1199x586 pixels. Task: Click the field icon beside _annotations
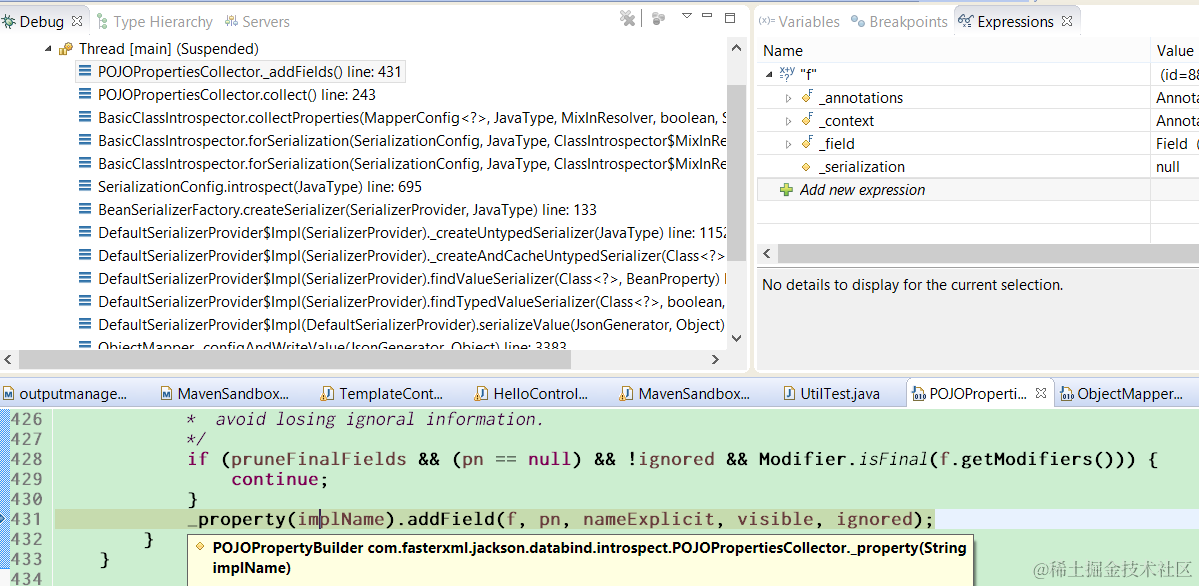point(806,97)
